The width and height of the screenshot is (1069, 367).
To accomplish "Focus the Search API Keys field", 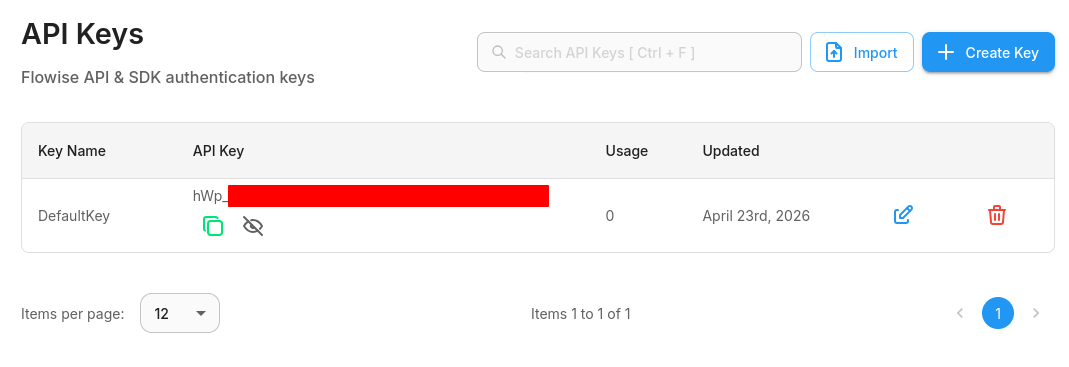I will click(x=639, y=53).
